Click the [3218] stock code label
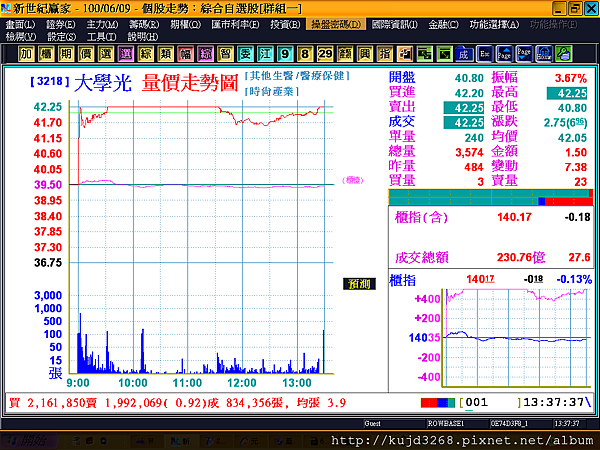This screenshot has width=600, height=450. [50, 81]
